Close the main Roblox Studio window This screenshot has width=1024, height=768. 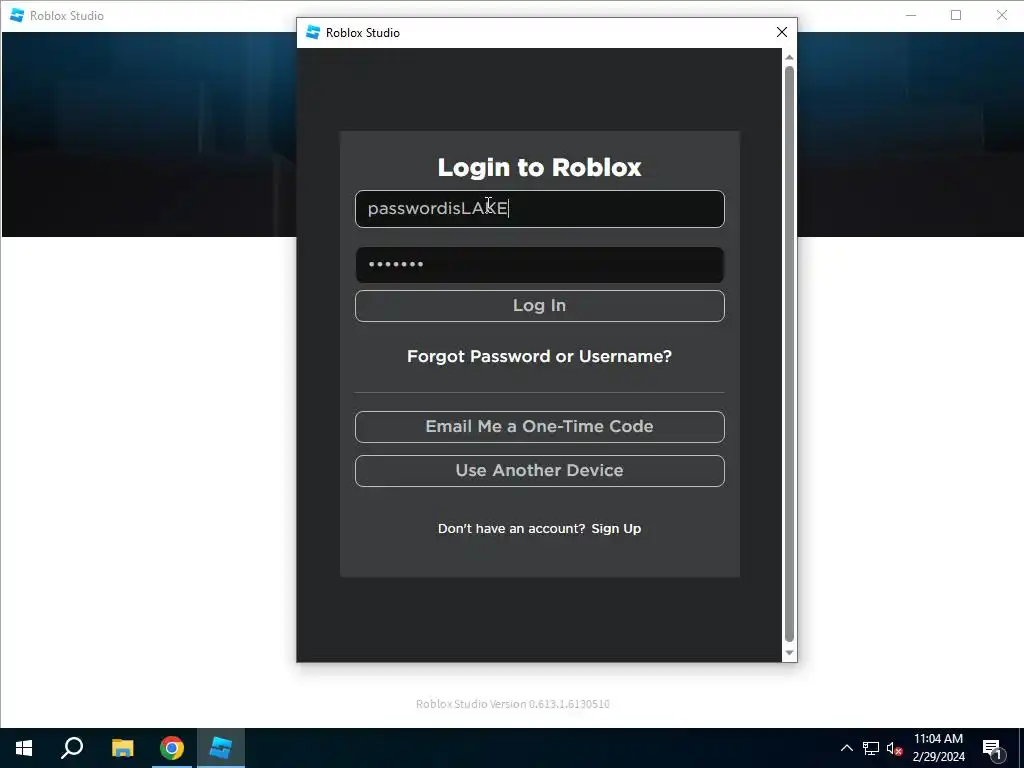[x=1002, y=15]
